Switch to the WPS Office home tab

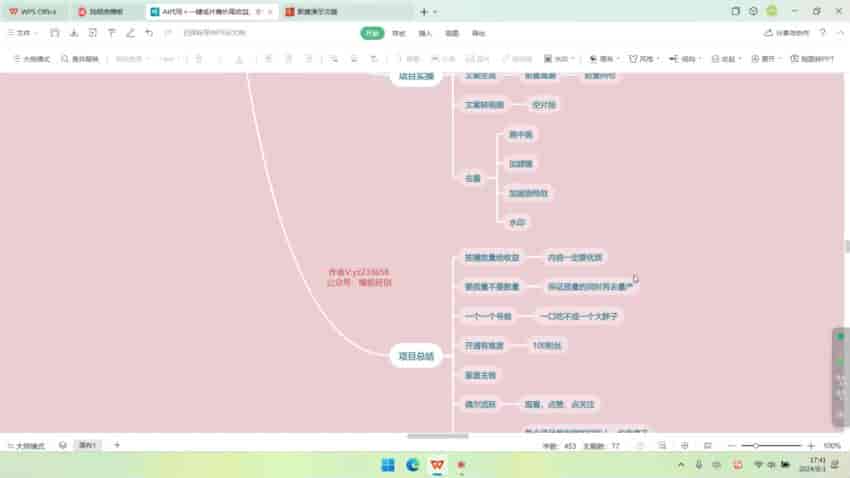[33, 11]
